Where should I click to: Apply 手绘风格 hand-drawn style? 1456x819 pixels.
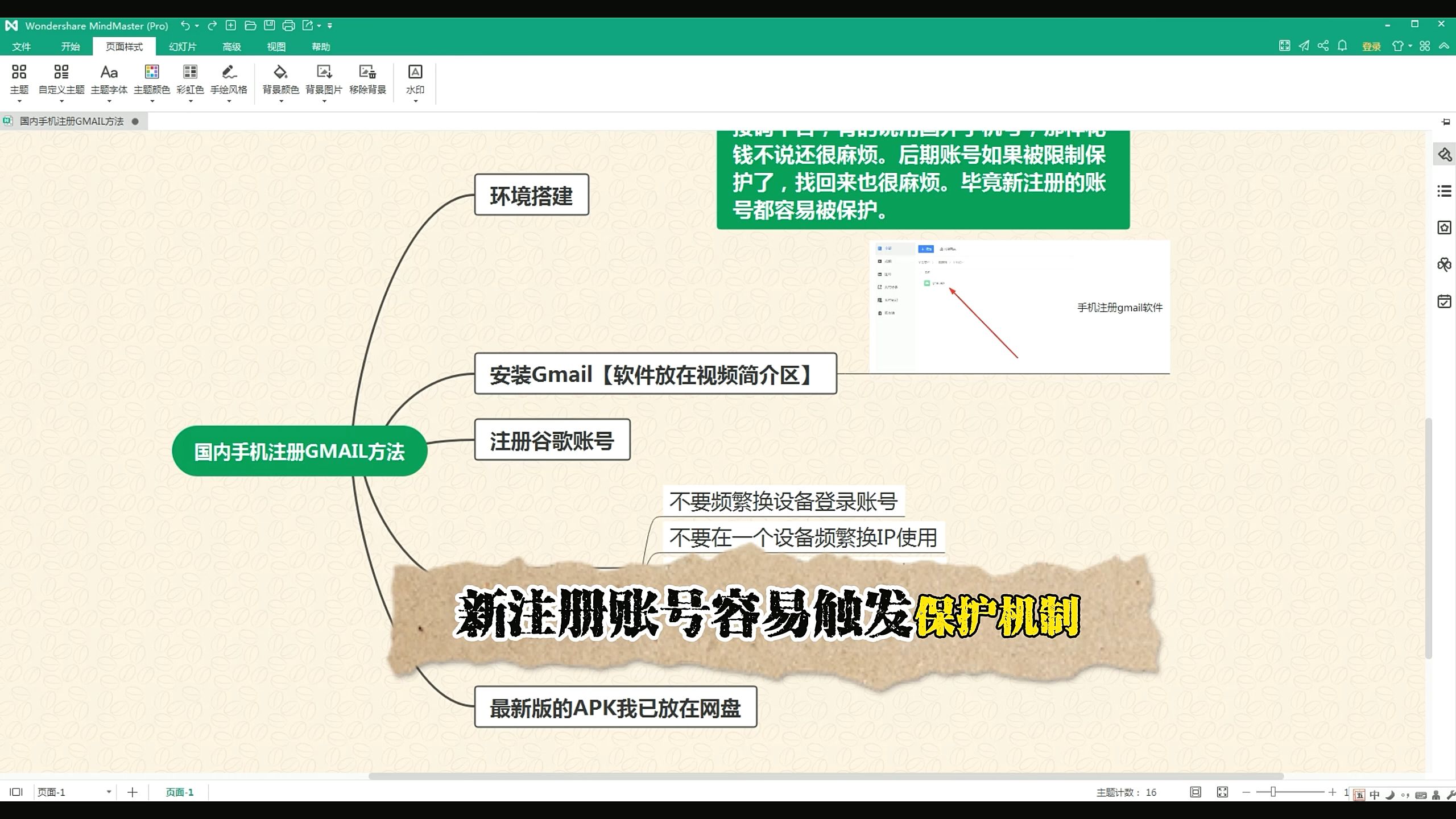pos(229,79)
